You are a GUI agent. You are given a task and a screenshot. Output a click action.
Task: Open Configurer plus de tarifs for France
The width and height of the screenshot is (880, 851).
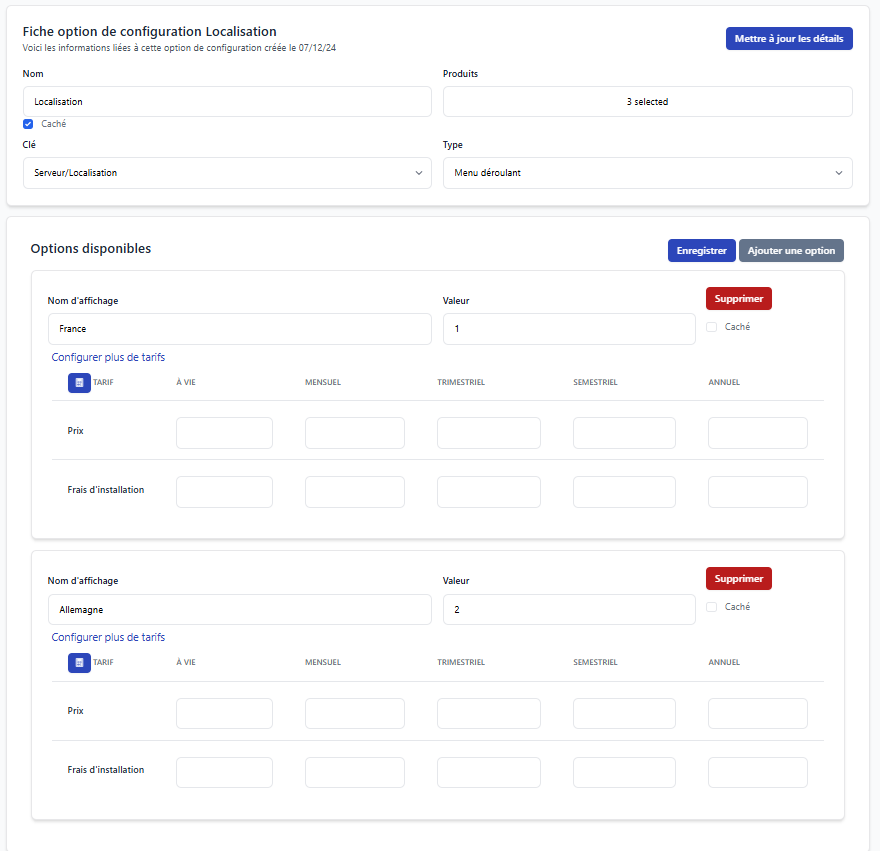tap(108, 357)
